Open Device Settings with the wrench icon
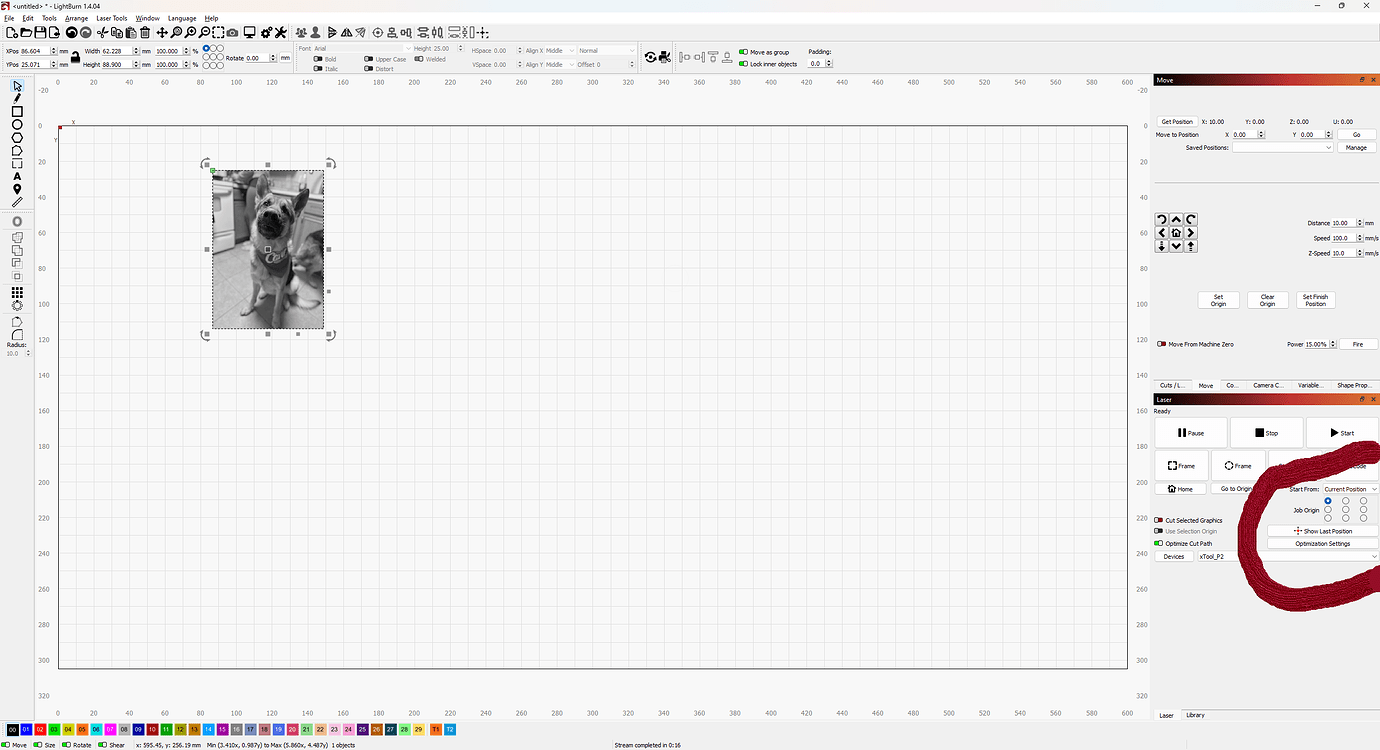 tap(280, 33)
